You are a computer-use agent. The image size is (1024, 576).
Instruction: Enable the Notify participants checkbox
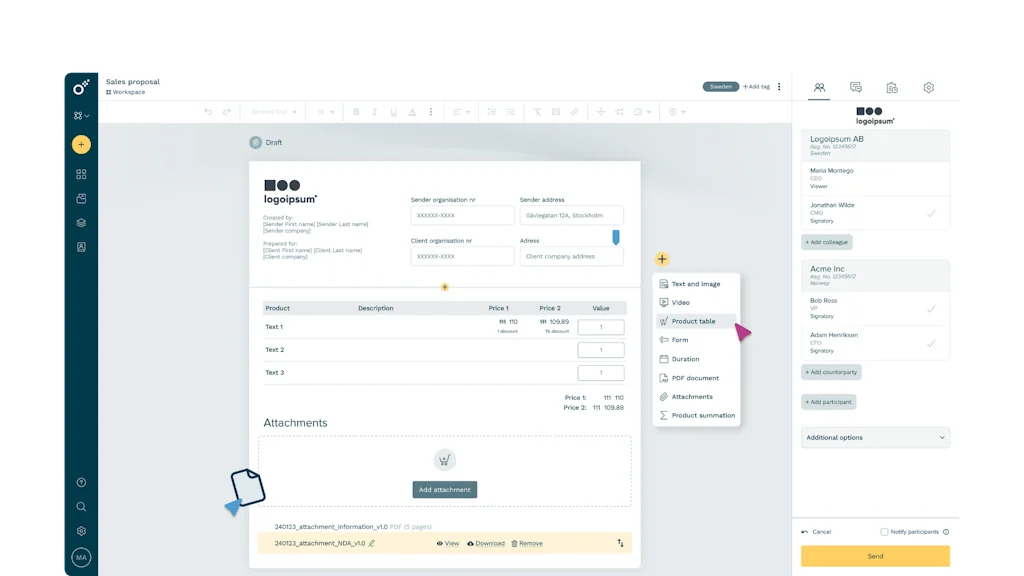coord(886,531)
